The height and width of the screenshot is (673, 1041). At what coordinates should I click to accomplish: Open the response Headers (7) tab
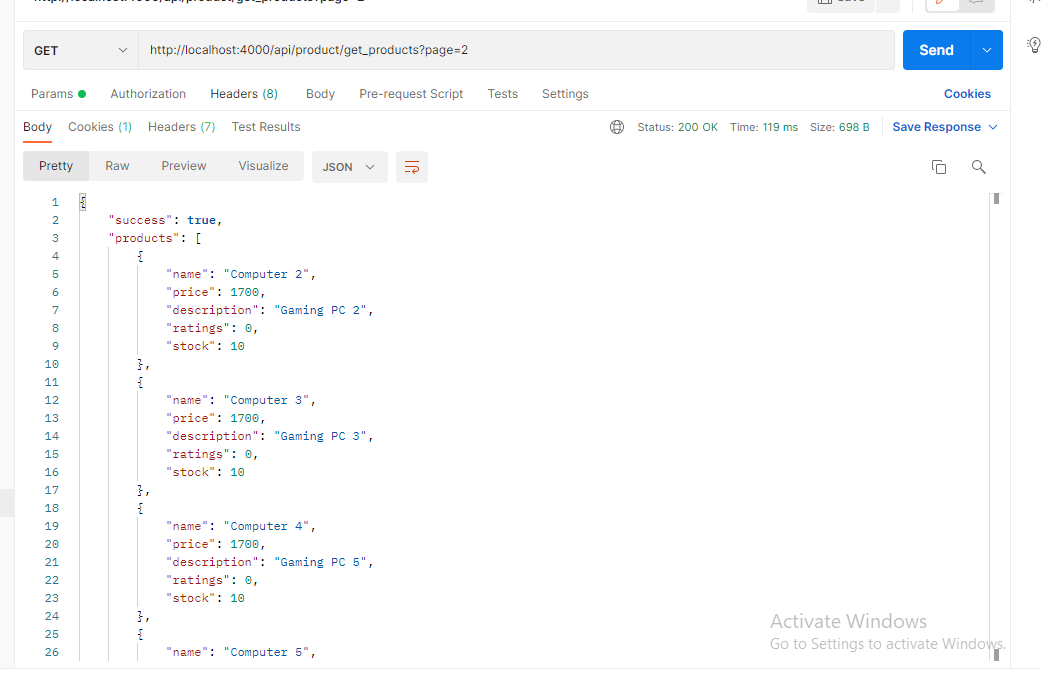181,127
